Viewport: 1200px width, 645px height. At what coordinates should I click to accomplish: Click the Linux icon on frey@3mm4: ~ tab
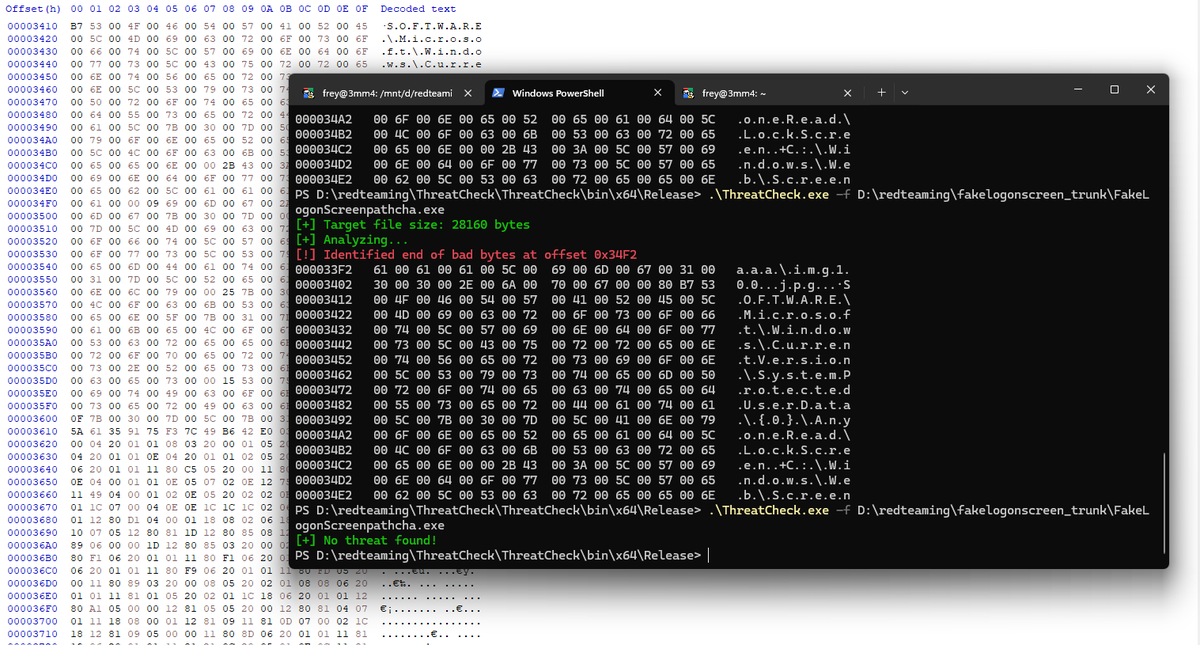coord(688,93)
